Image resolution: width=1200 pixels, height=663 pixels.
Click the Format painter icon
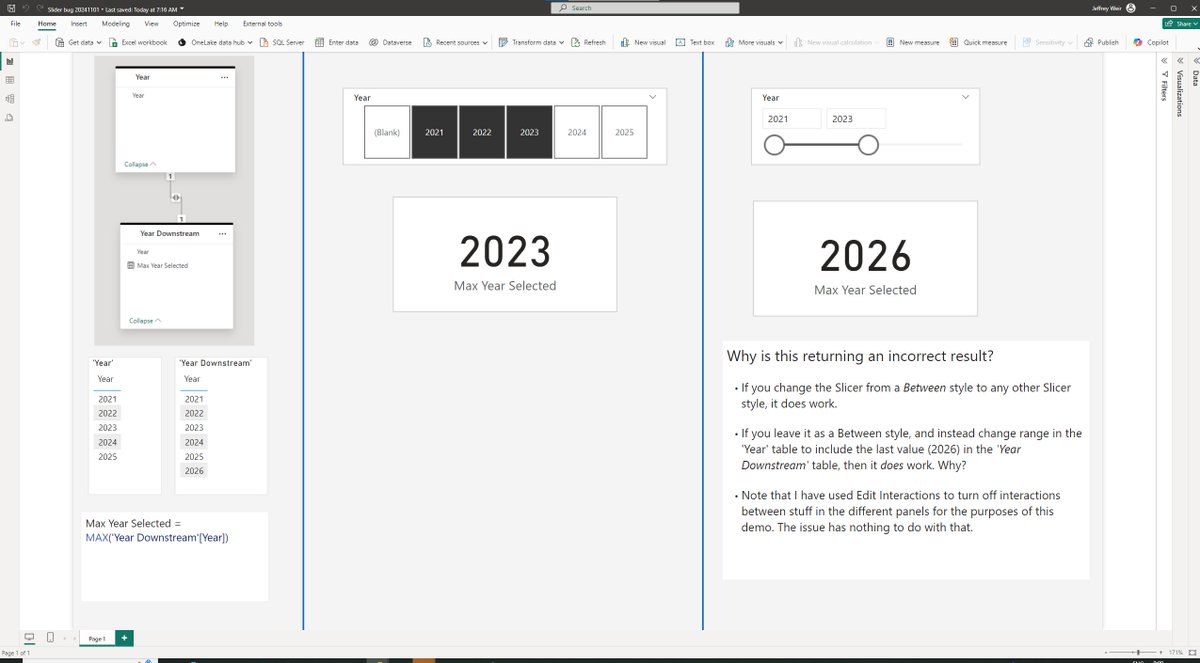tap(36, 43)
